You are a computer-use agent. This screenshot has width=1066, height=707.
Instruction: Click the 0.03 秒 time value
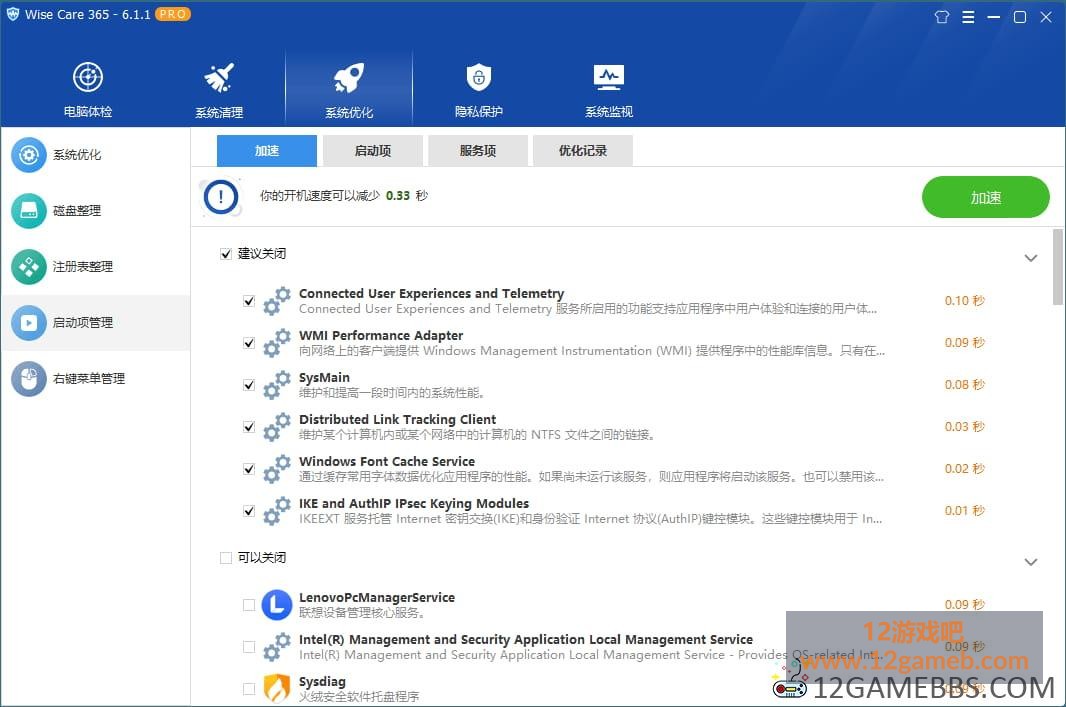point(964,427)
